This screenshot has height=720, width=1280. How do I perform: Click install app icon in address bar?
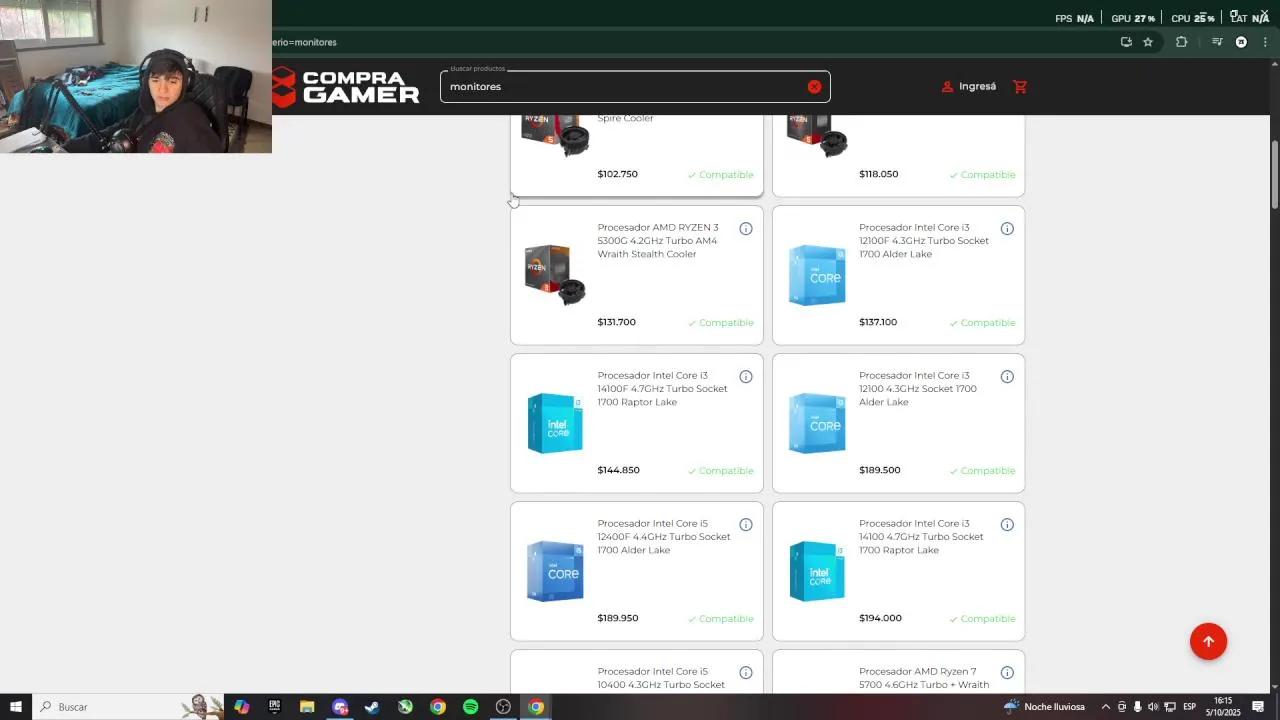click(x=1126, y=42)
